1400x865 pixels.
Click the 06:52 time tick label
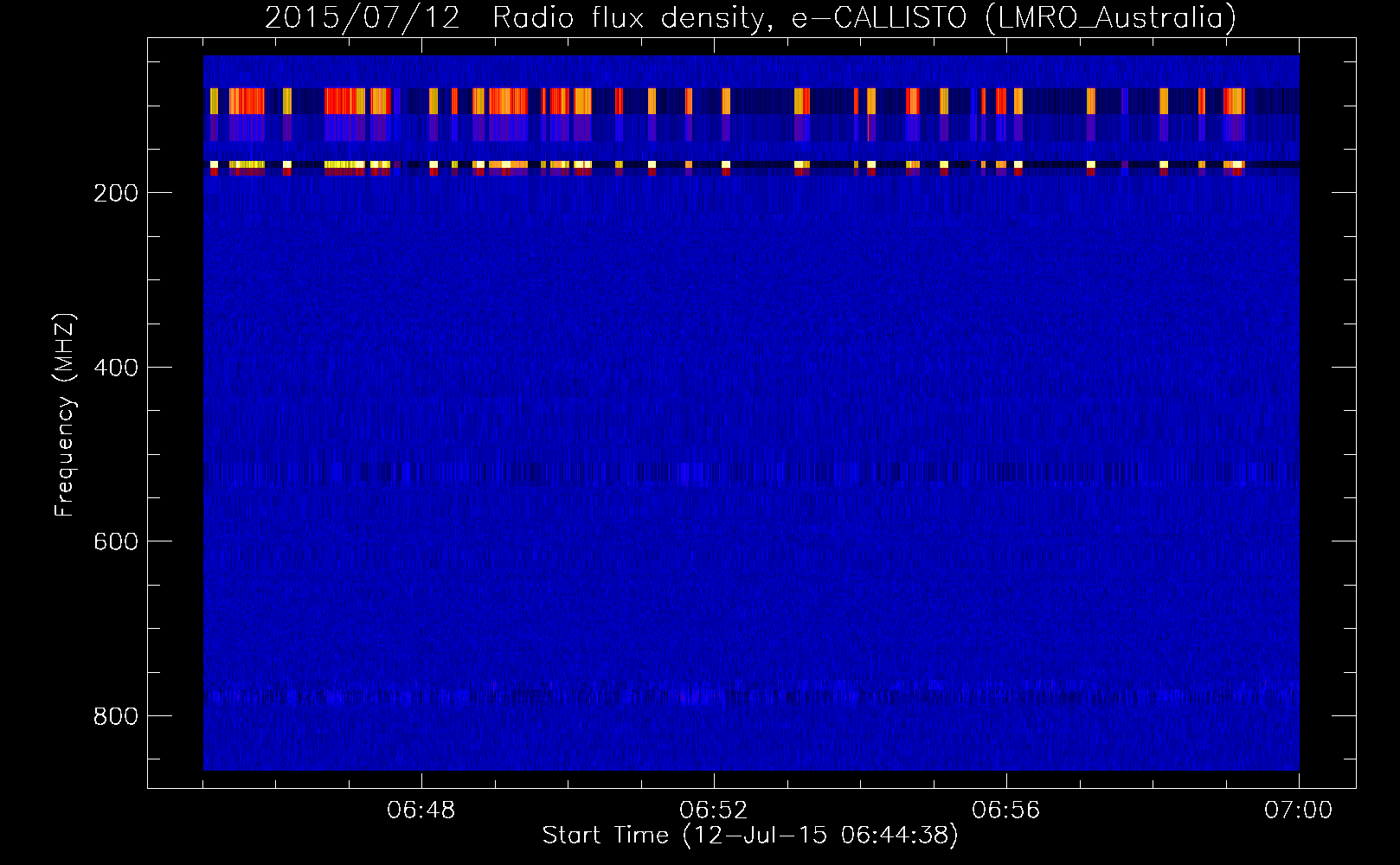(714, 811)
